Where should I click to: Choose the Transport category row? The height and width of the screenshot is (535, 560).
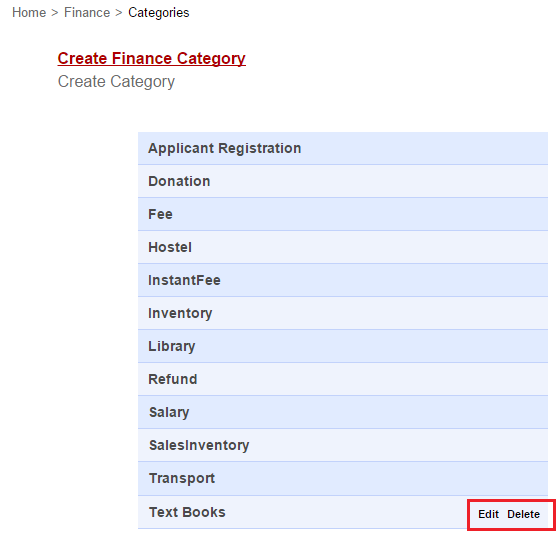click(x=343, y=478)
